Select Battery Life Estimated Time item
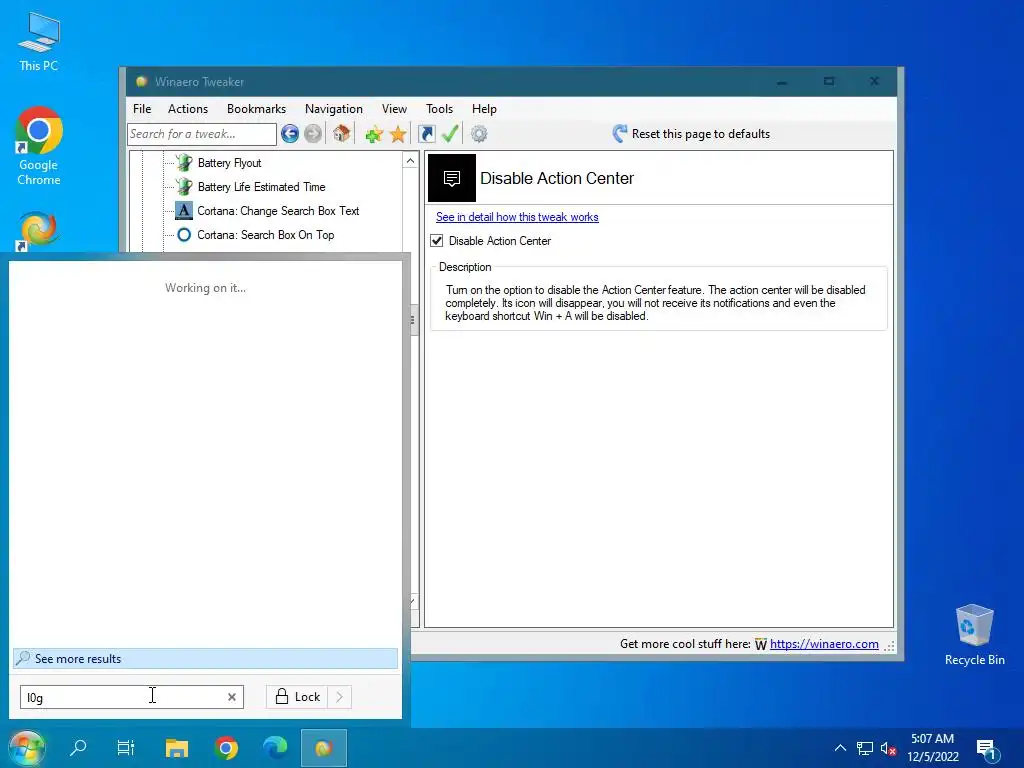The height and width of the screenshot is (768, 1024). click(x=261, y=187)
